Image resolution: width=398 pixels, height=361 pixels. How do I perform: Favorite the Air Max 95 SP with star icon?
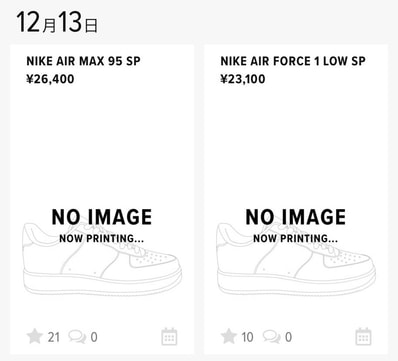pyautogui.click(x=35, y=336)
